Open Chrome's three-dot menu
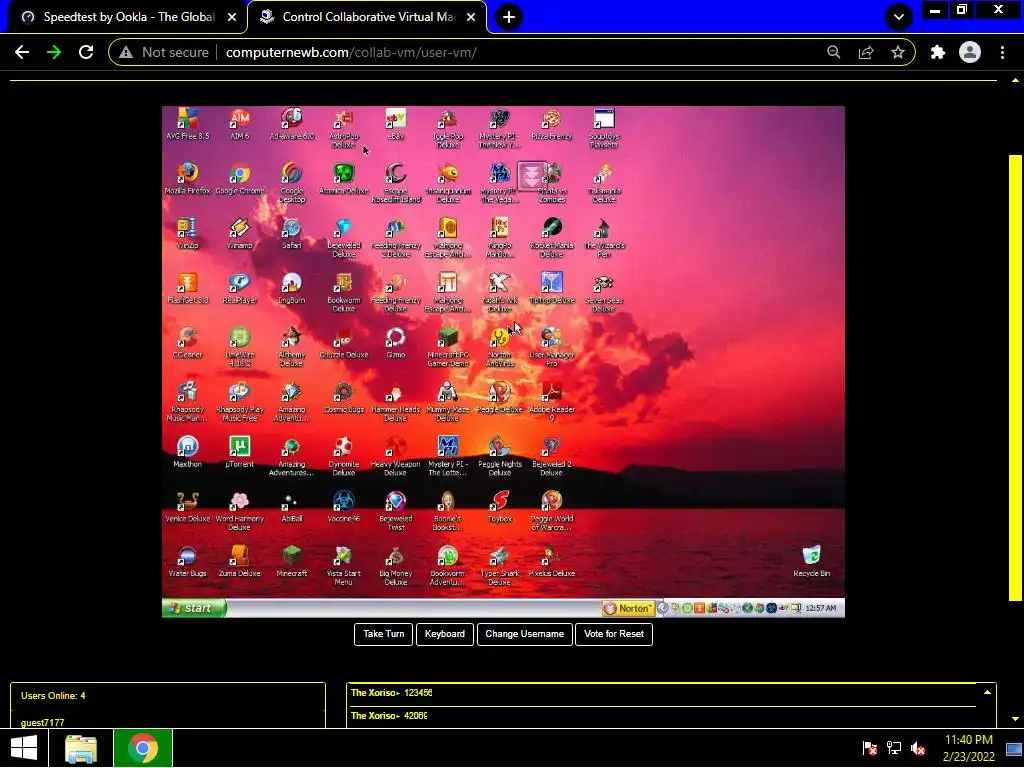The image size is (1024, 768). coord(1002,52)
